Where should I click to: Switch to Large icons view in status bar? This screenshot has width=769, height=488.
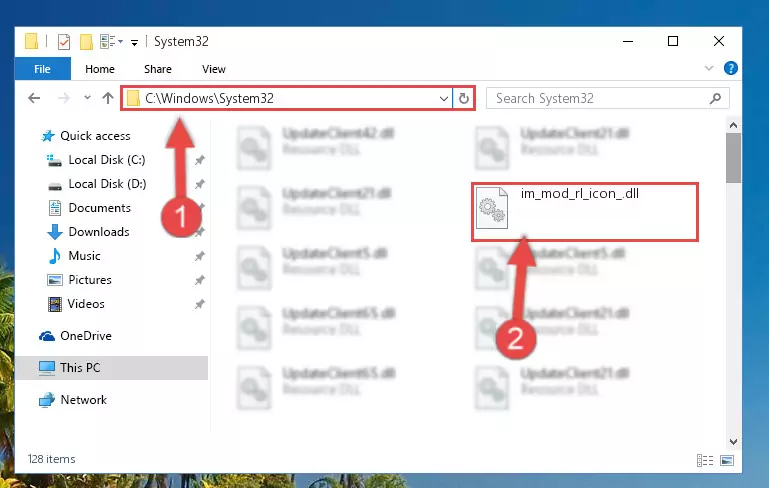(727, 460)
